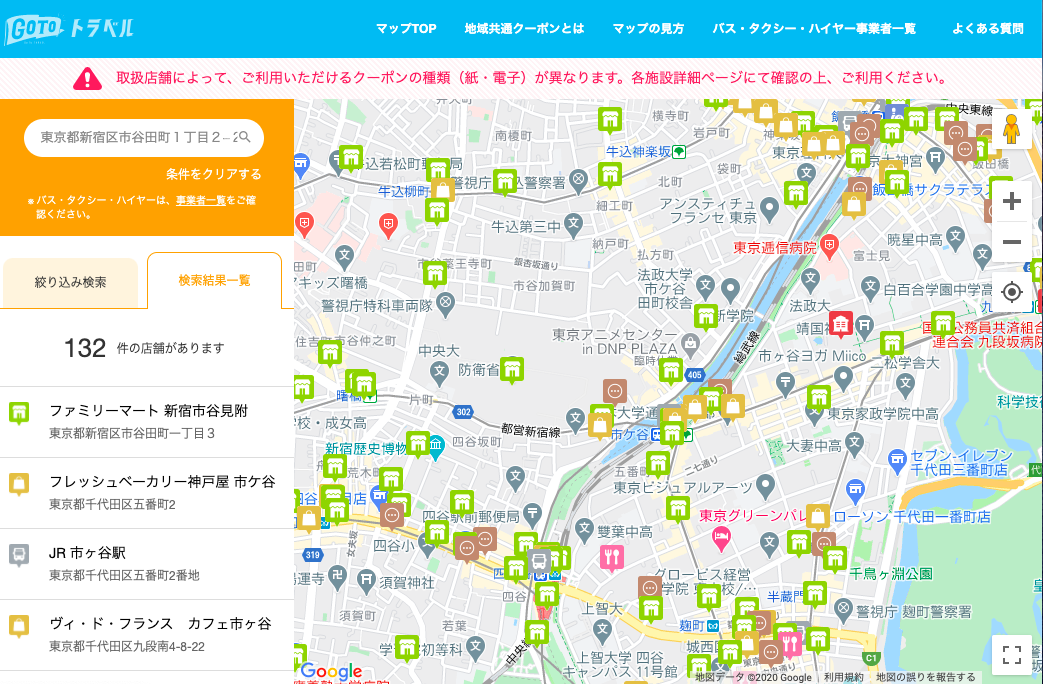Click green store icon beside ファミリーマート 新宿市谷見附
The image size is (1043, 684).
pyautogui.click(x=19, y=413)
